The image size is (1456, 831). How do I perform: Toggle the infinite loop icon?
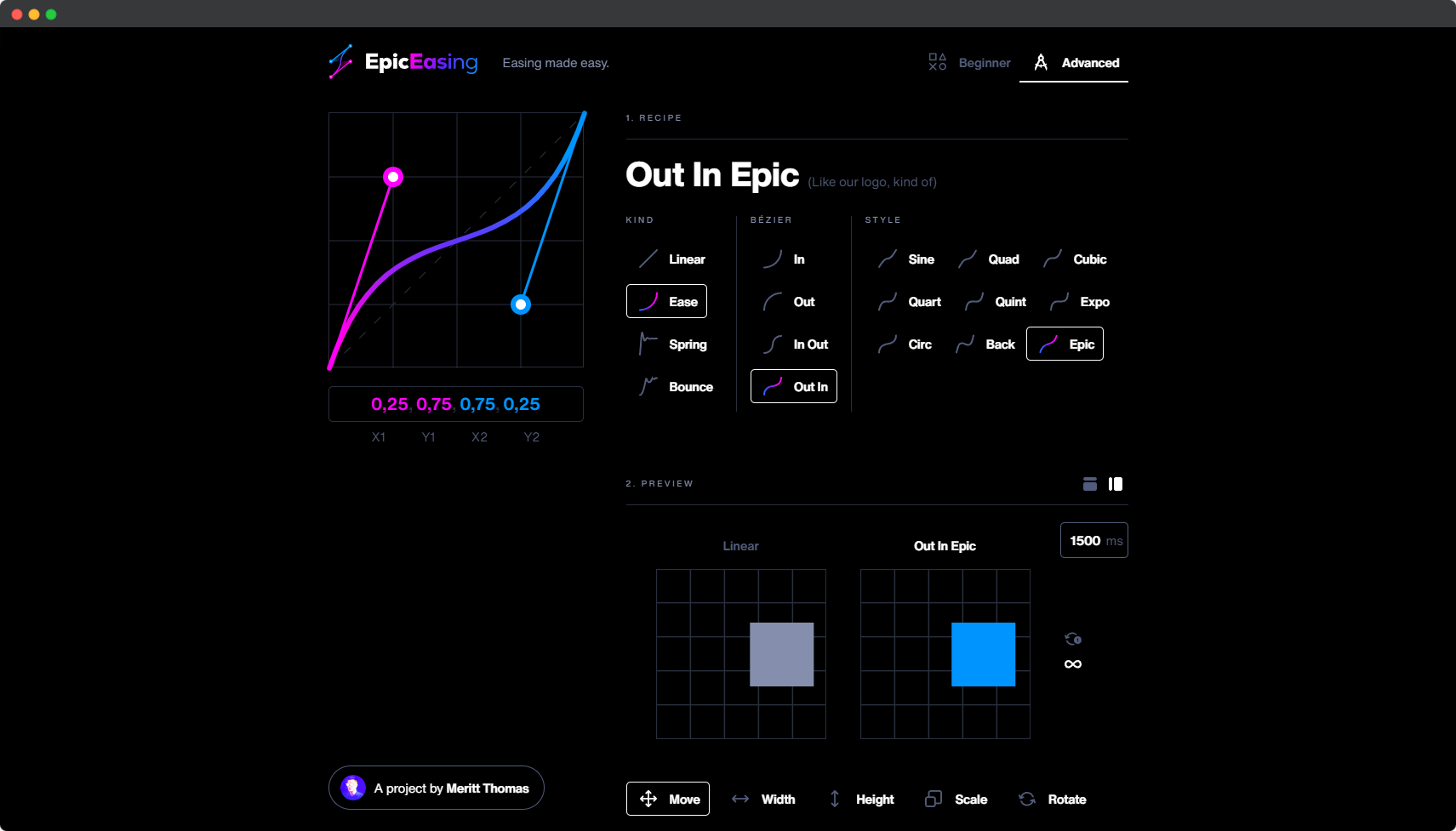point(1073,664)
